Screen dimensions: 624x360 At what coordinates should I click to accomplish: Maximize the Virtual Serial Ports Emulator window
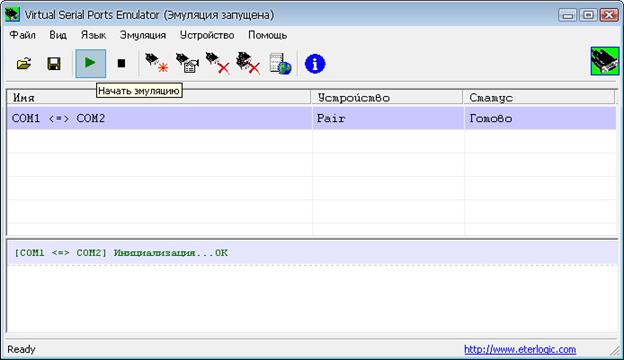pos(588,15)
